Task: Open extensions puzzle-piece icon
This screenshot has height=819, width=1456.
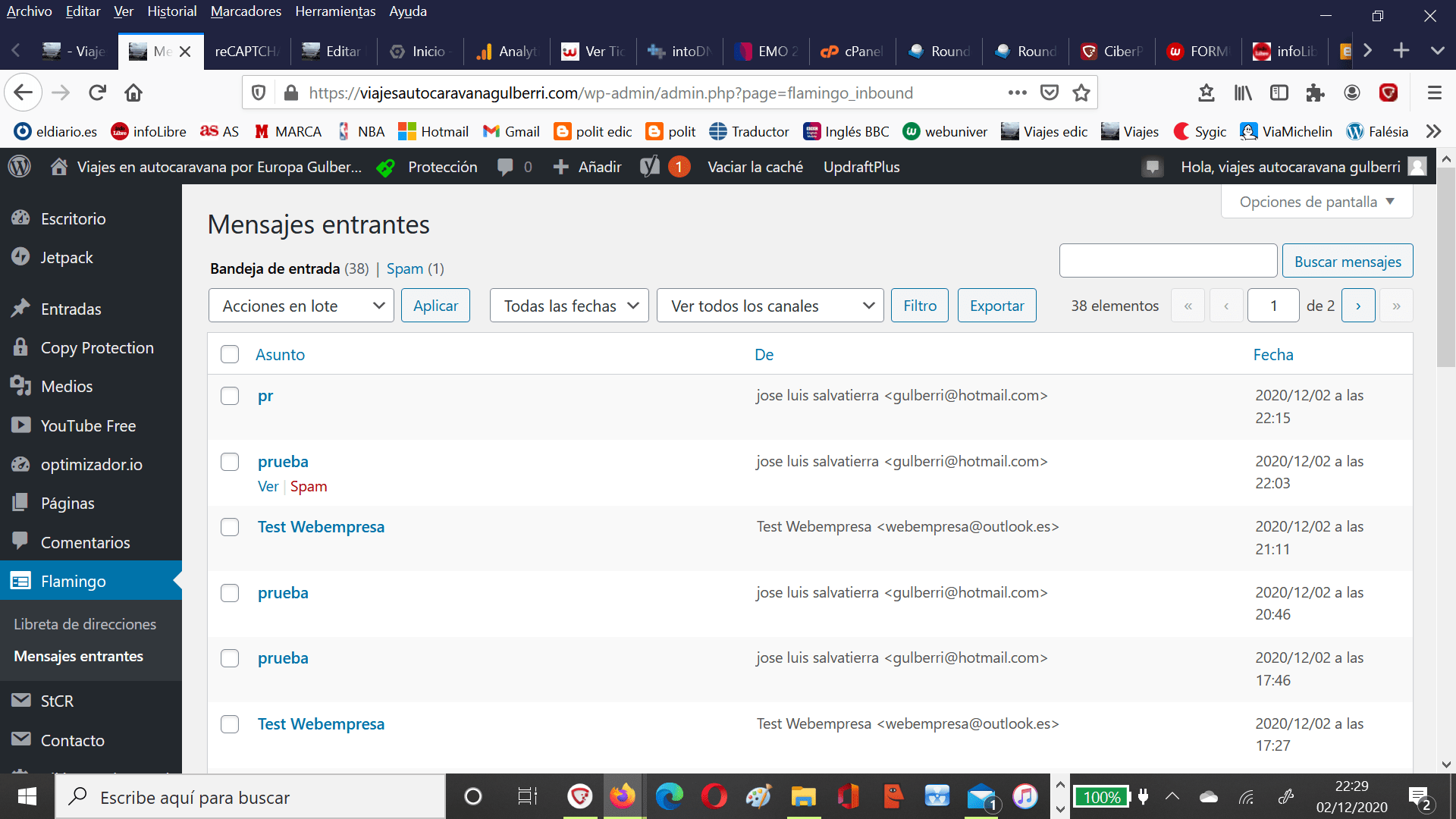Action: [1316, 93]
